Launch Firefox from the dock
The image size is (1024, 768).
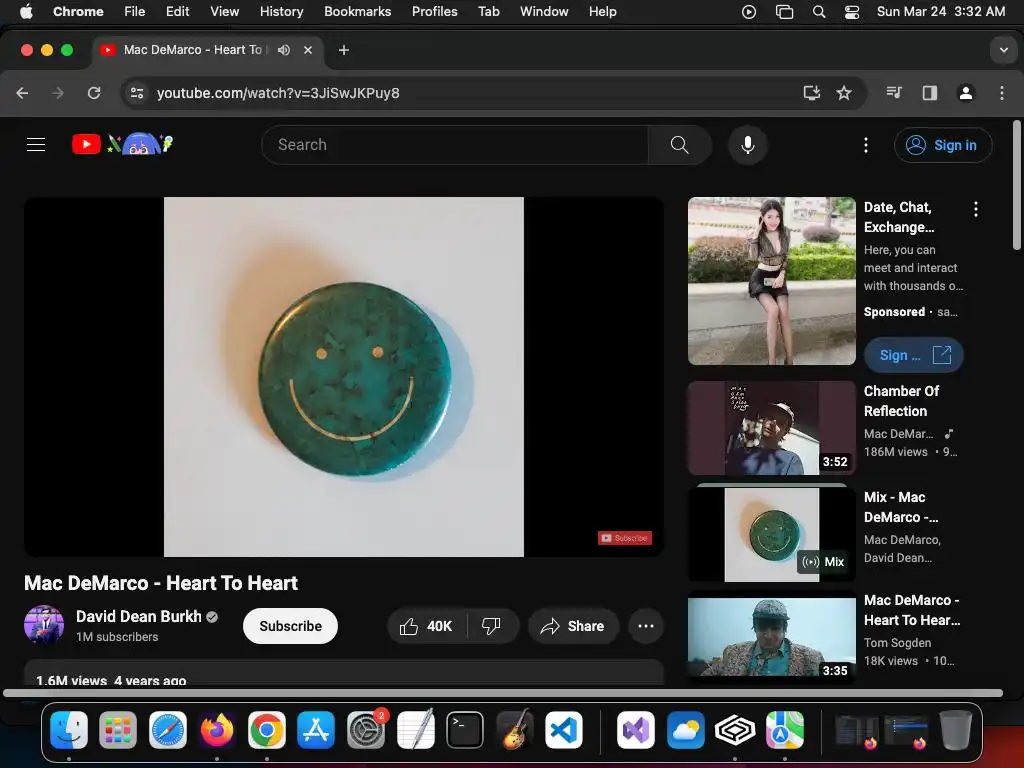tap(217, 729)
